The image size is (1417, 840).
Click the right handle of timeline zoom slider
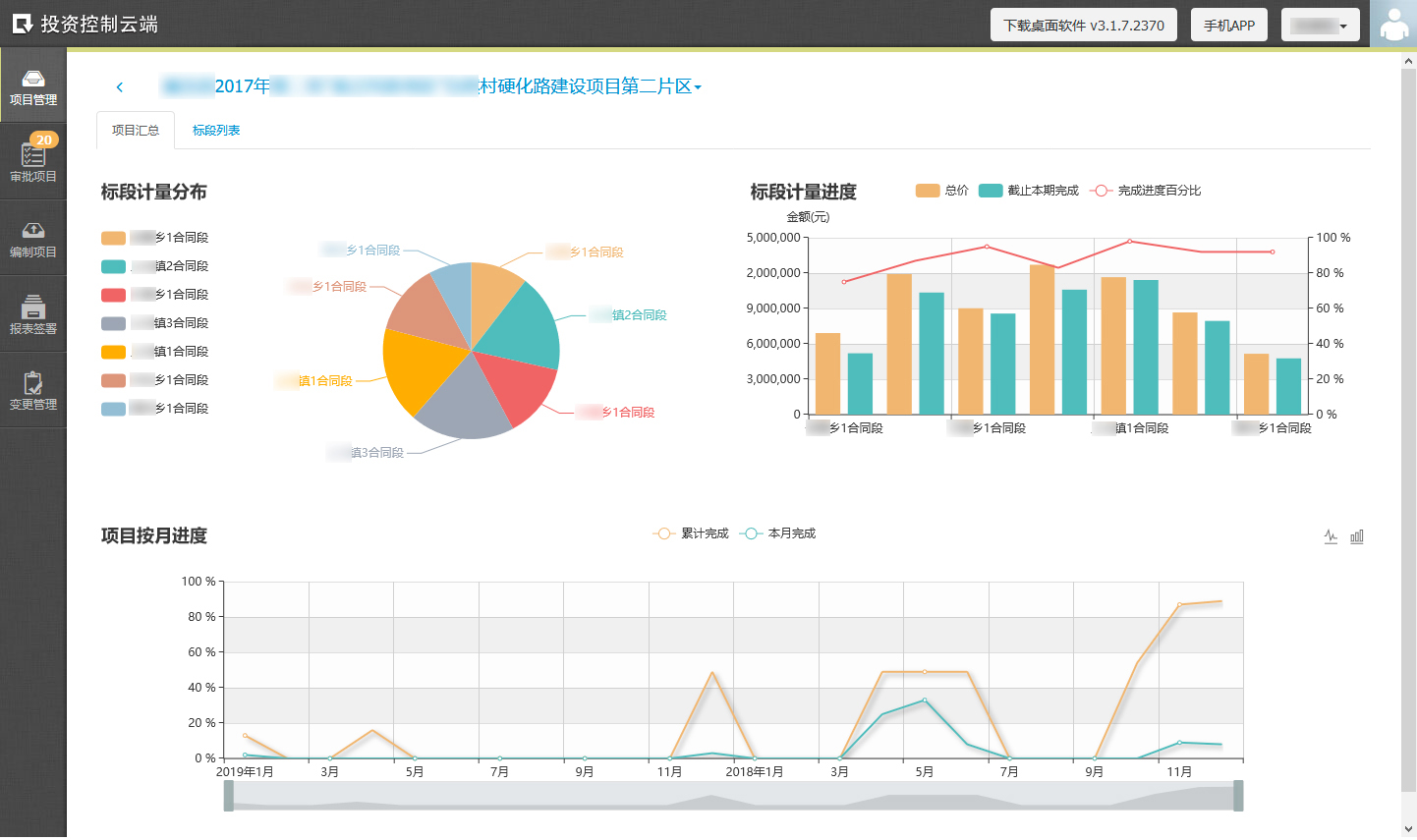pyautogui.click(x=1238, y=796)
